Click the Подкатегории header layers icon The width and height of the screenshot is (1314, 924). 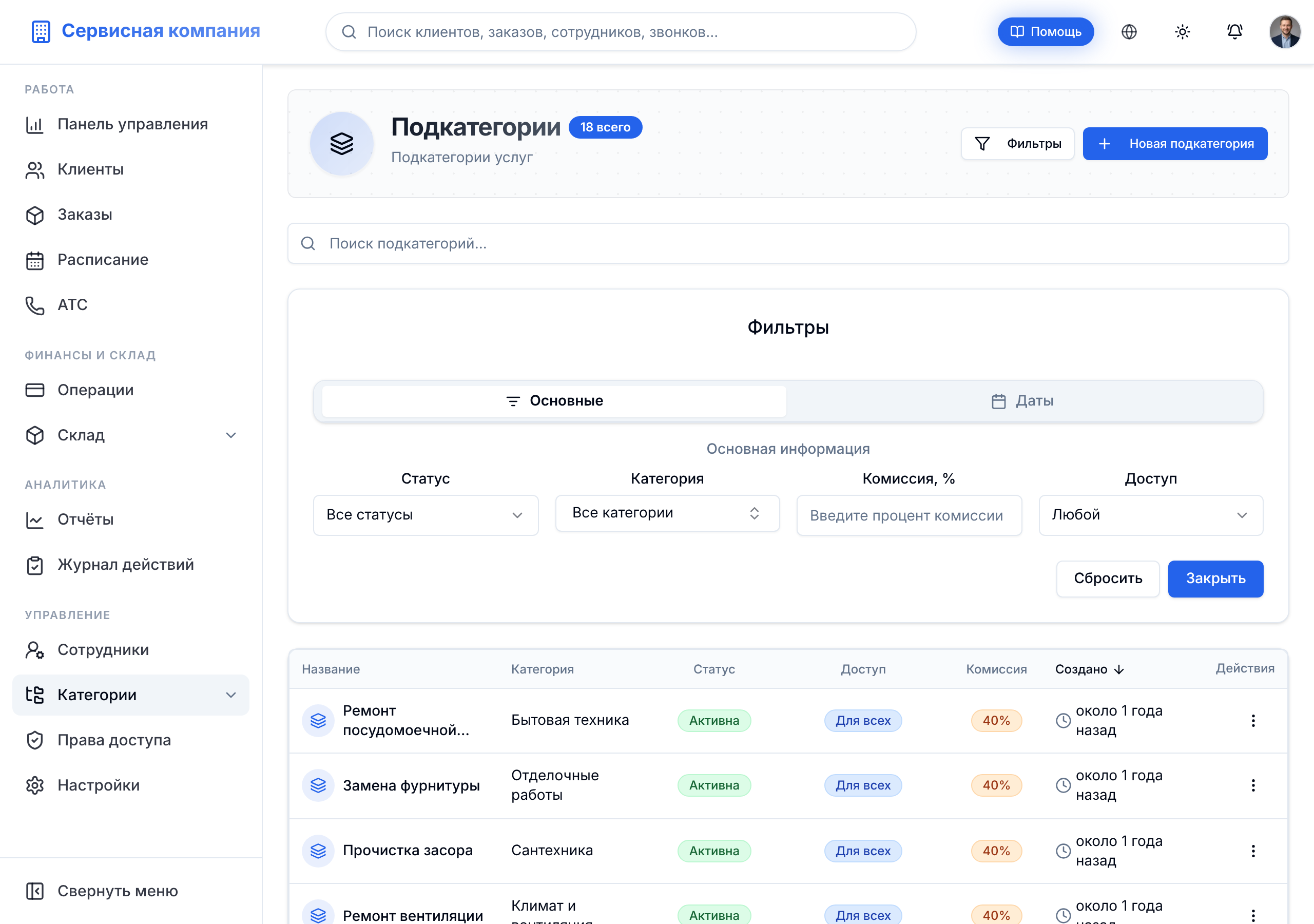click(342, 144)
